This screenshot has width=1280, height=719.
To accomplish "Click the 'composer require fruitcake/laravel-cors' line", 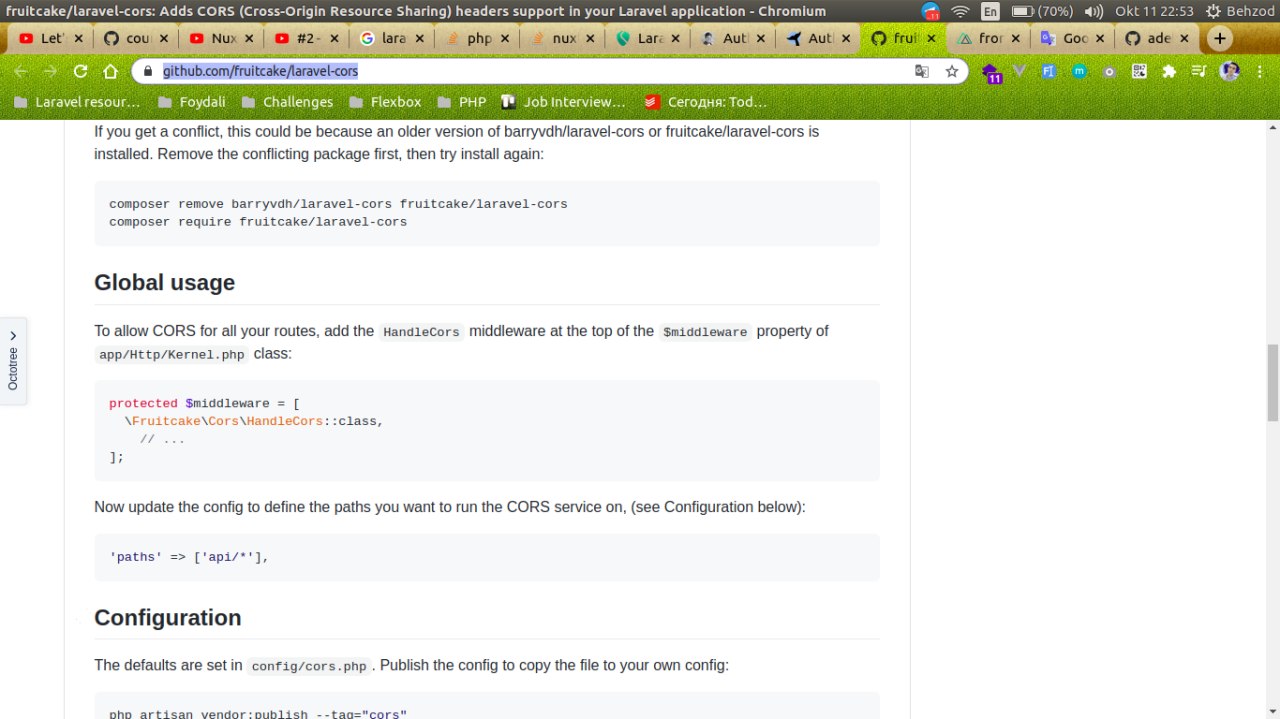I will (x=258, y=222).
